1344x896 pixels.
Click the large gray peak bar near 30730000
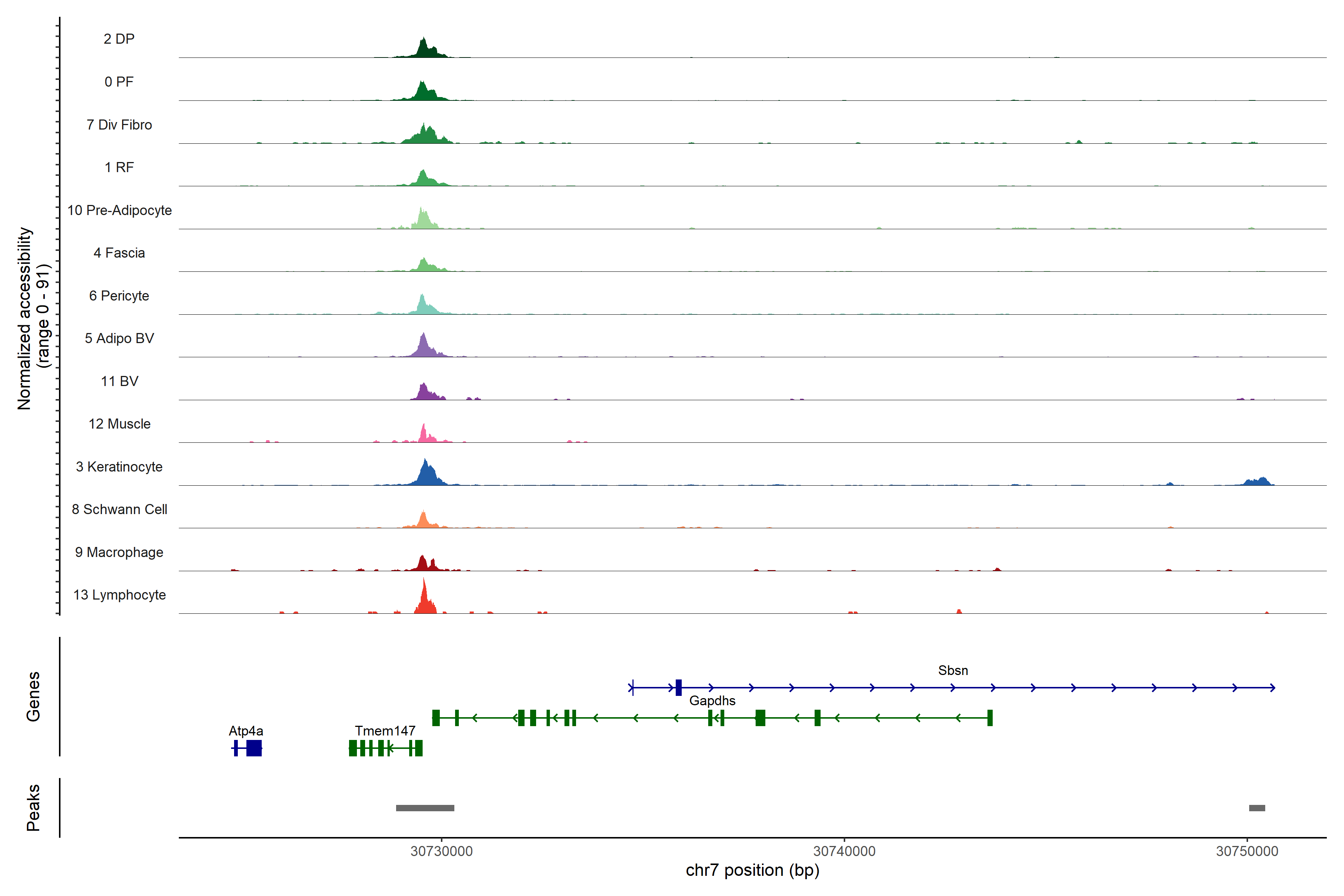(424, 808)
